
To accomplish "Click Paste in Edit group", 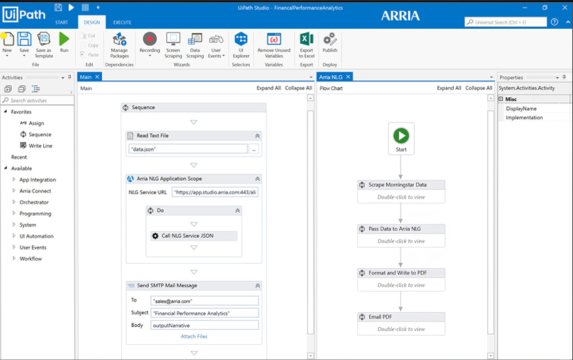I will (x=90, y=54).
